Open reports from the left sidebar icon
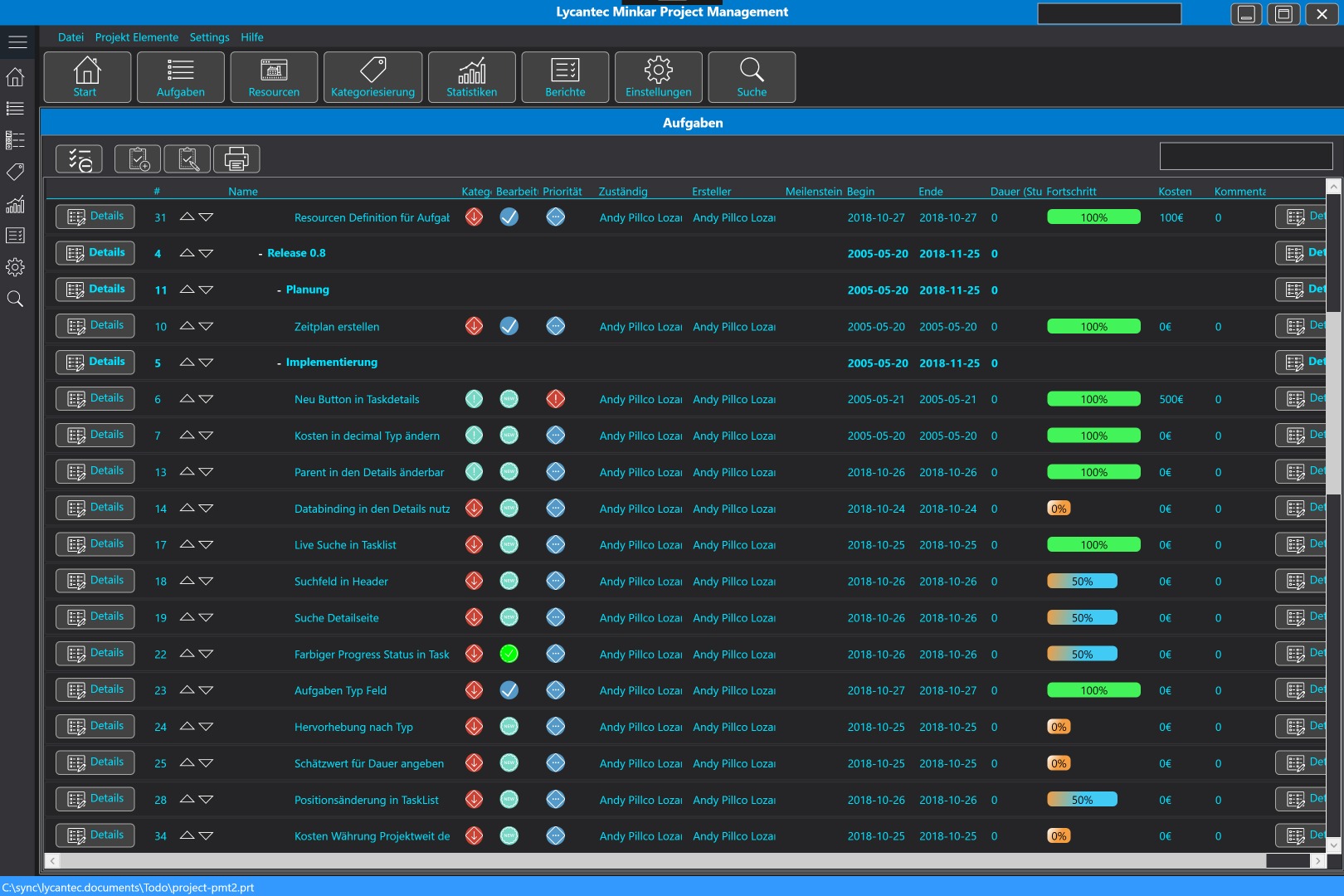Screen dimensions: 1344x896 click(x=15, y=236)
